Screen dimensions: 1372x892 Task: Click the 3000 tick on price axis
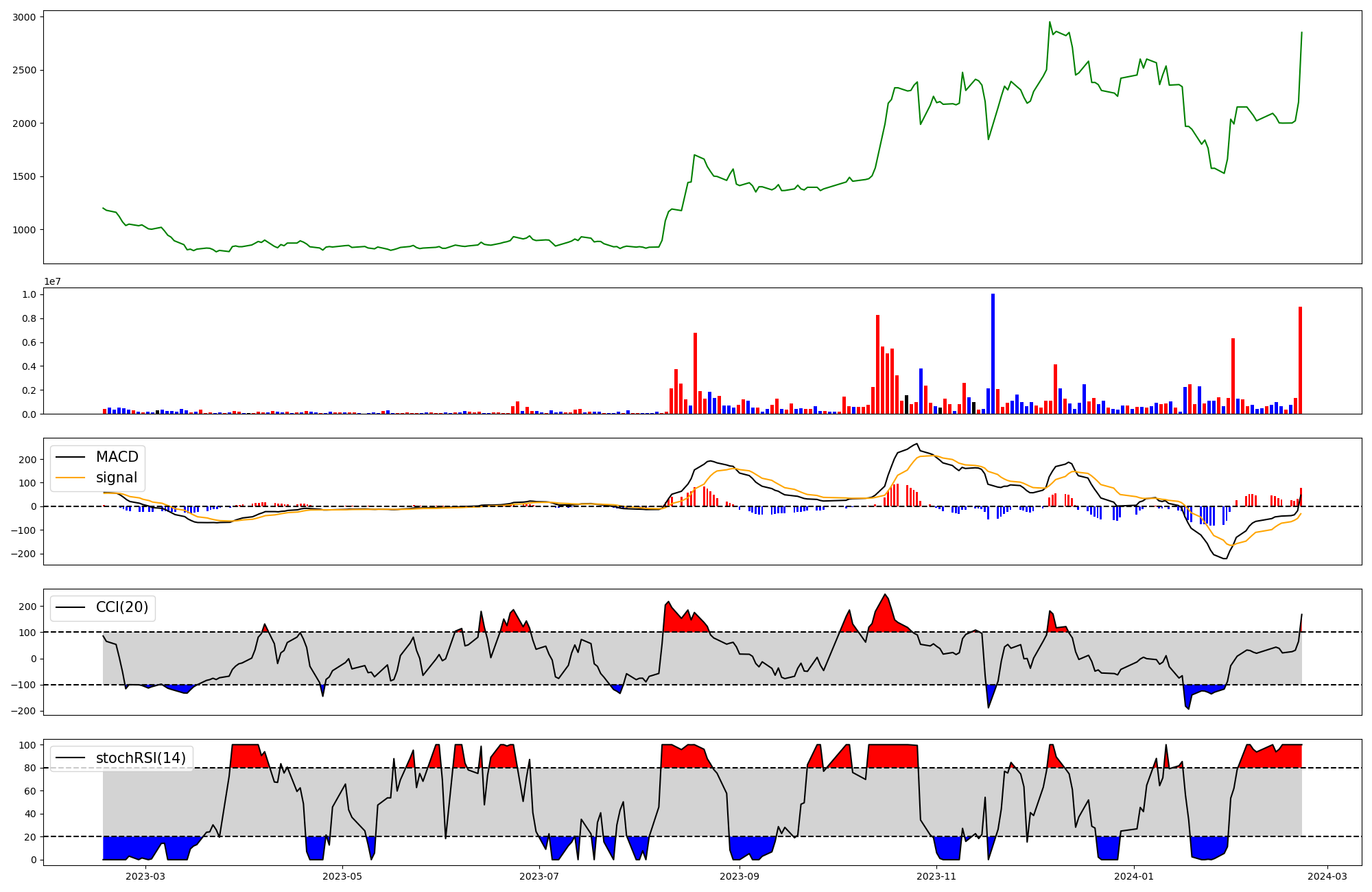pyautogui.click(x=25, y=16)
